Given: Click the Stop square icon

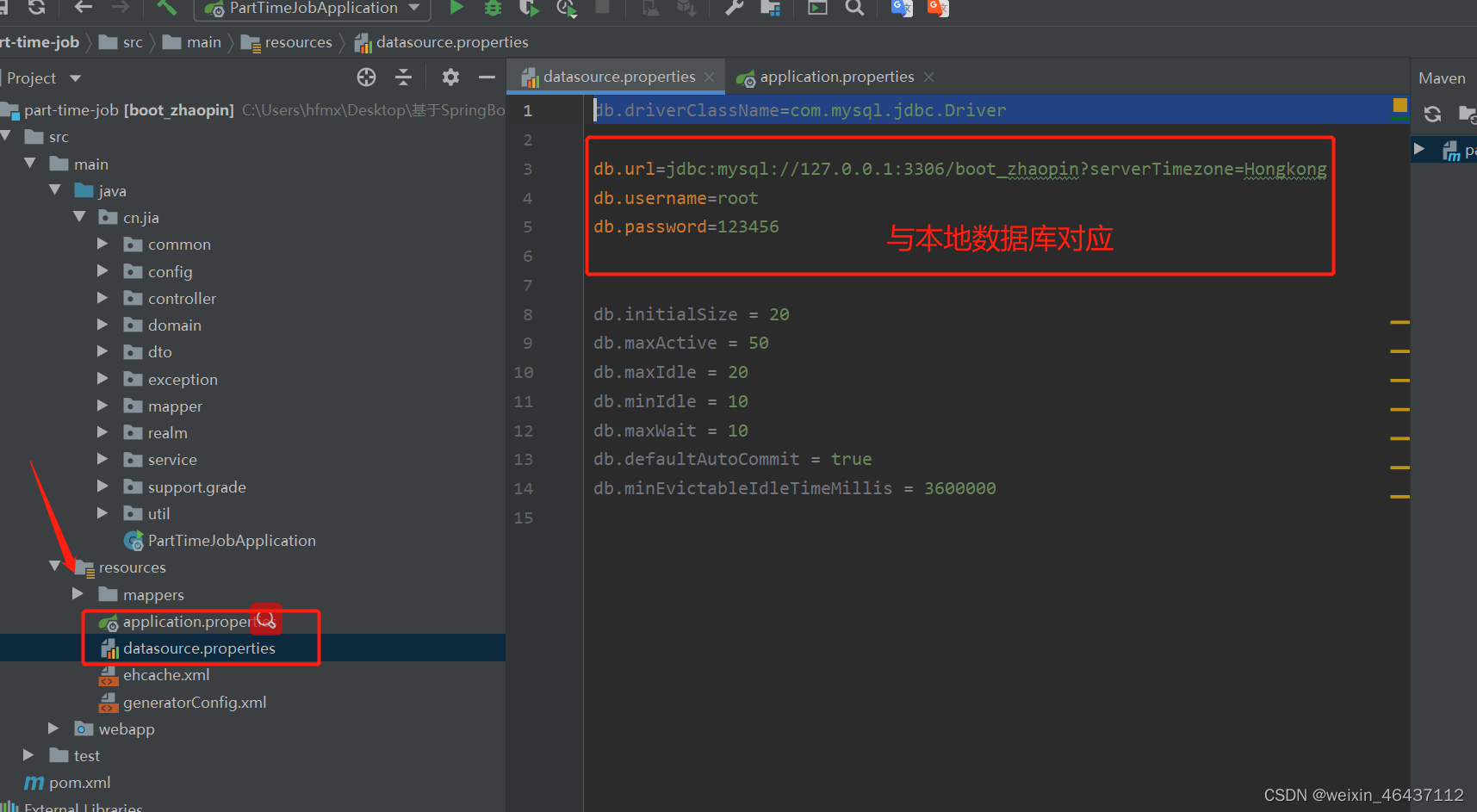Looking at the screenshot, I should (603, 7).
